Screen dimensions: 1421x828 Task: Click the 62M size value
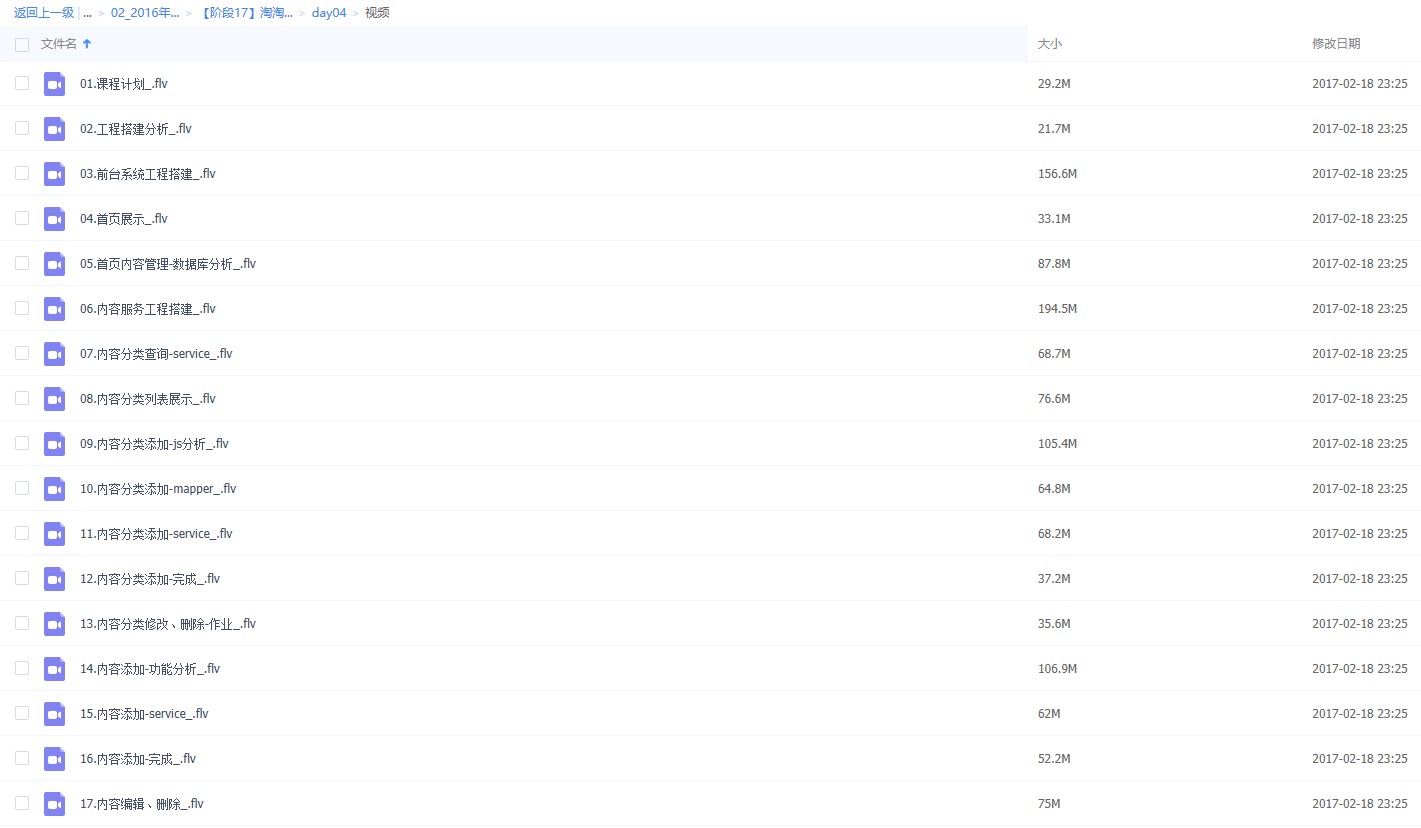[x=1049, y=714]
